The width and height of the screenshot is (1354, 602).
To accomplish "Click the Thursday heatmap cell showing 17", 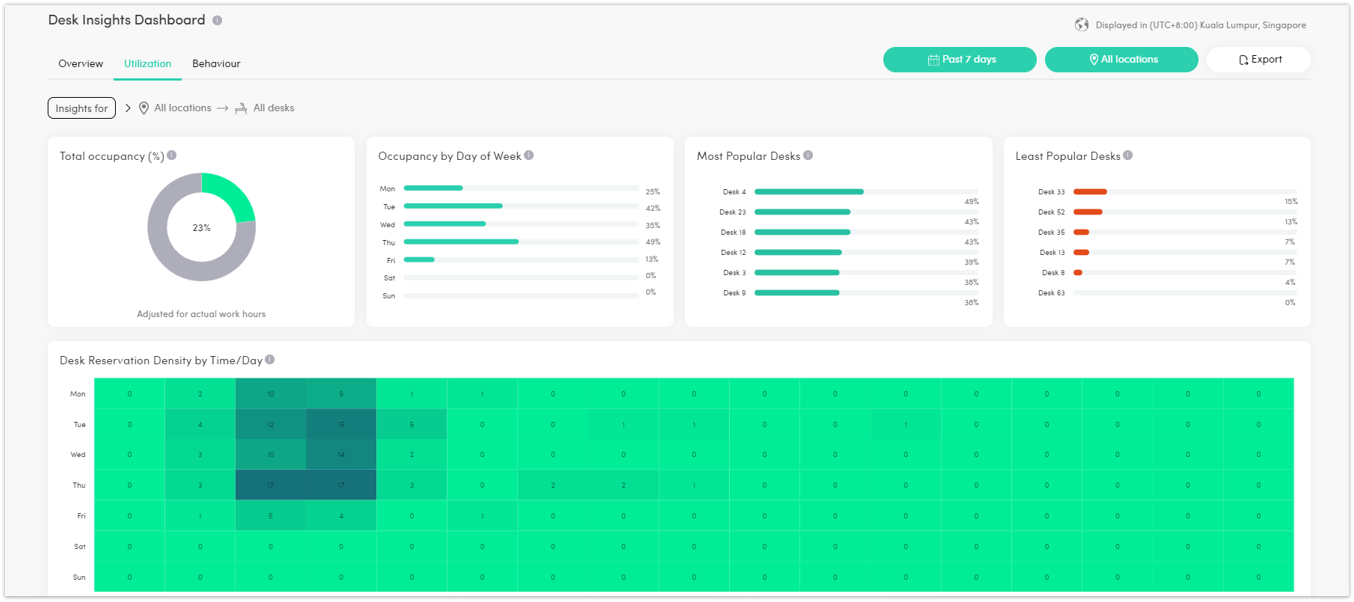I will [x=272, y=485].
